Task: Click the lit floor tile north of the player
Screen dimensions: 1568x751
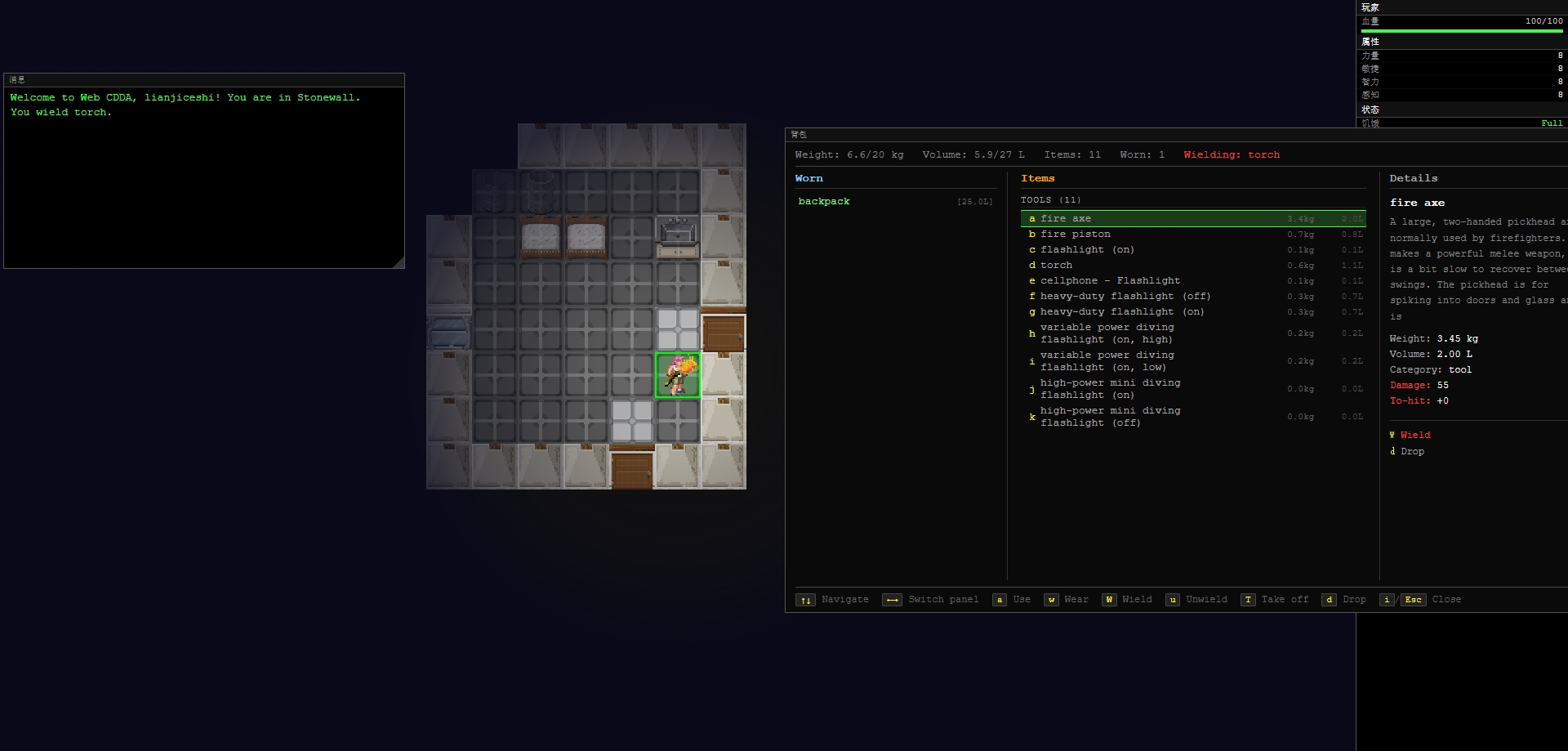Action: pos(678,329)
